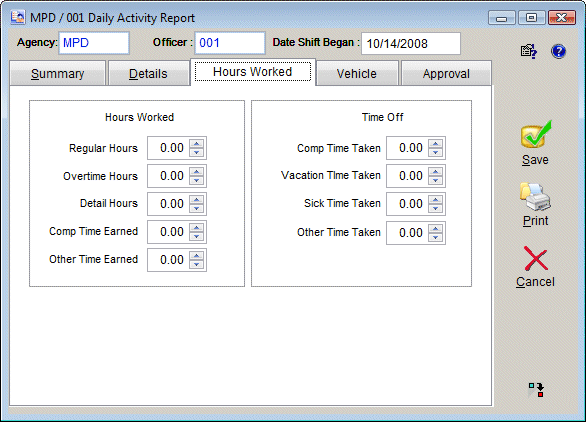Click the red X Cancel icon
The image size is (586, 422).
(x=536, y=259)
